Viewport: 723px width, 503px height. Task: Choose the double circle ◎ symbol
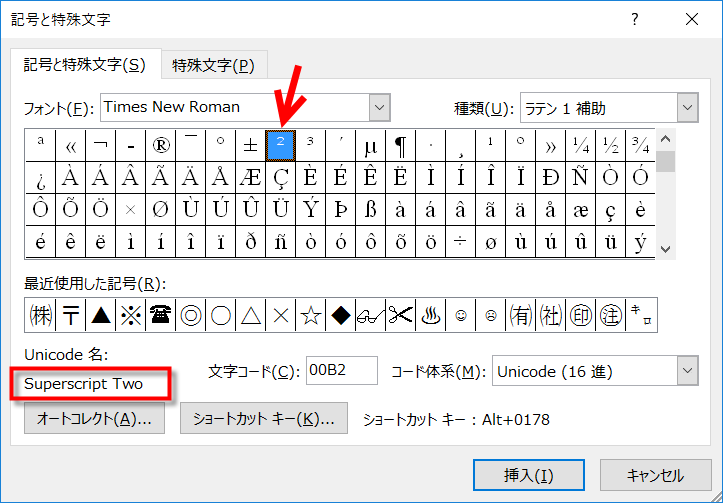click(190, 316)
